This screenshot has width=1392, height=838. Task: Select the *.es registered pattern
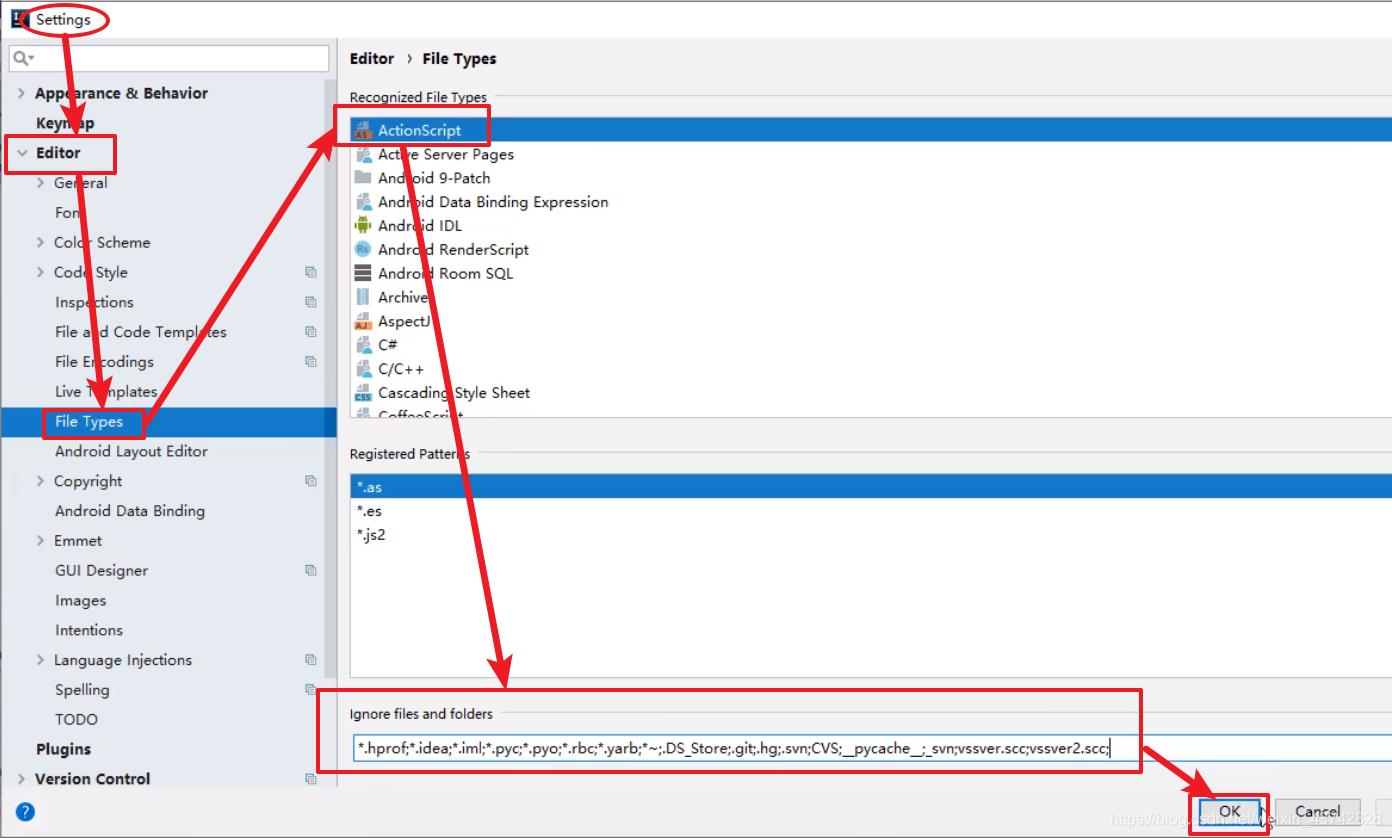click(871, 511)
